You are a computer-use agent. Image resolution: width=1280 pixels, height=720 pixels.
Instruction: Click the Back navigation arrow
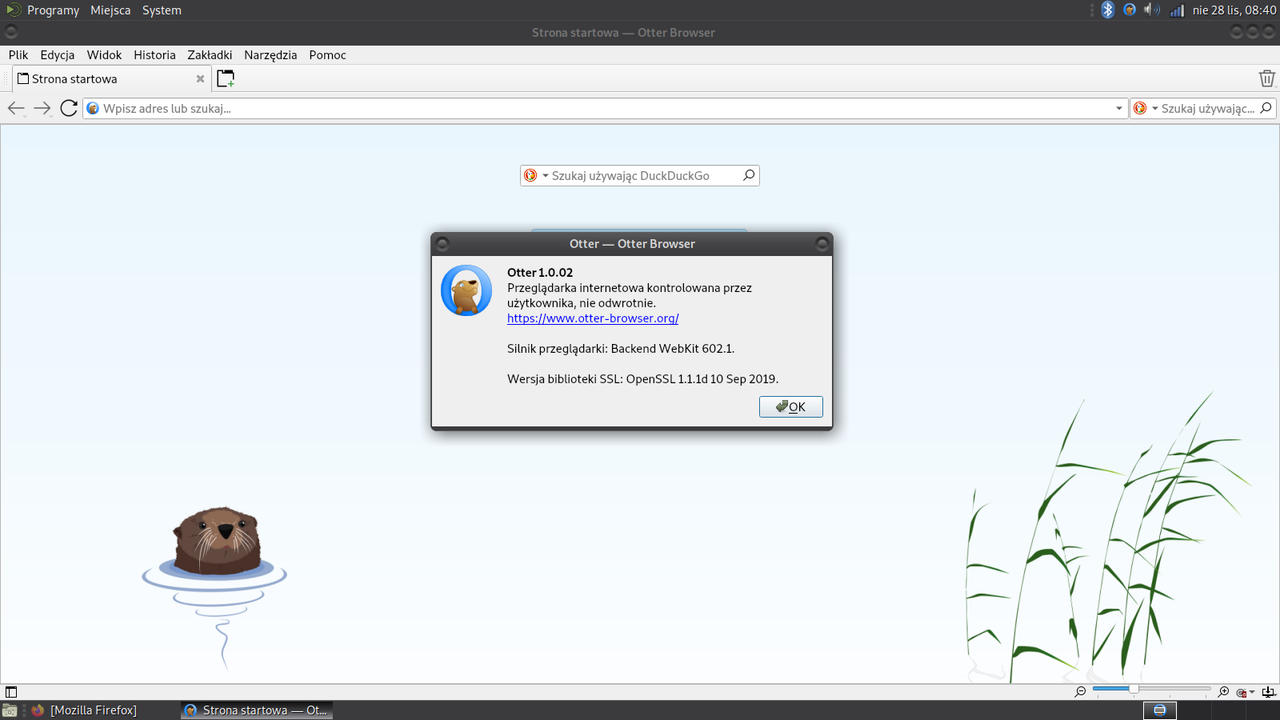point(16,108)
